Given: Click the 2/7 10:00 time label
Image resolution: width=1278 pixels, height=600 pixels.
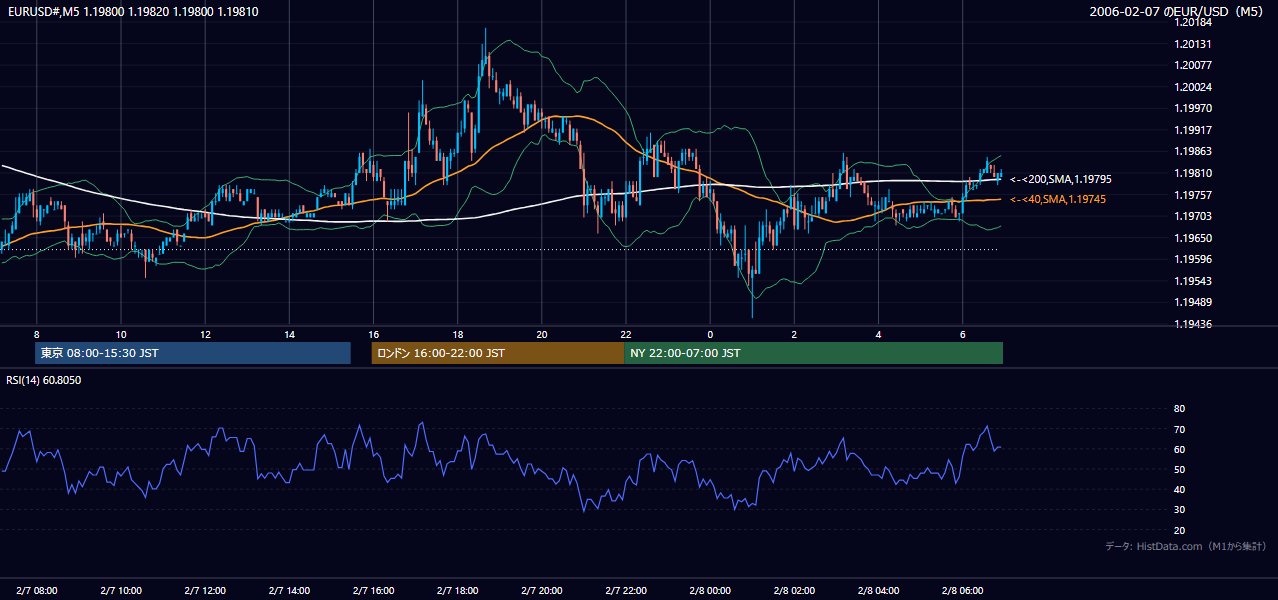Looking at the screenshot, I should coord(121,590).
